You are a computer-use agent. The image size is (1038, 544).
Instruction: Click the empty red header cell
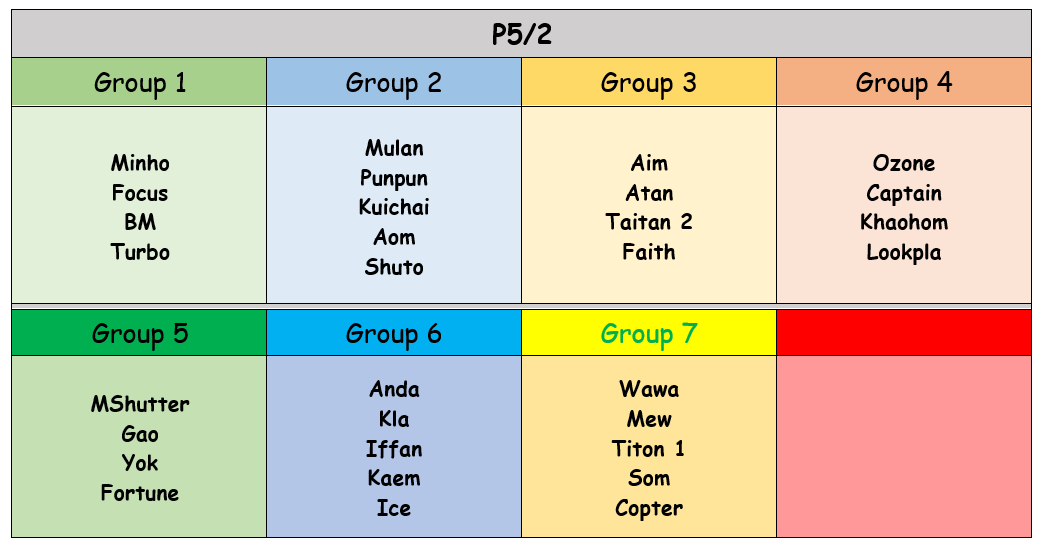click(903, 333)
